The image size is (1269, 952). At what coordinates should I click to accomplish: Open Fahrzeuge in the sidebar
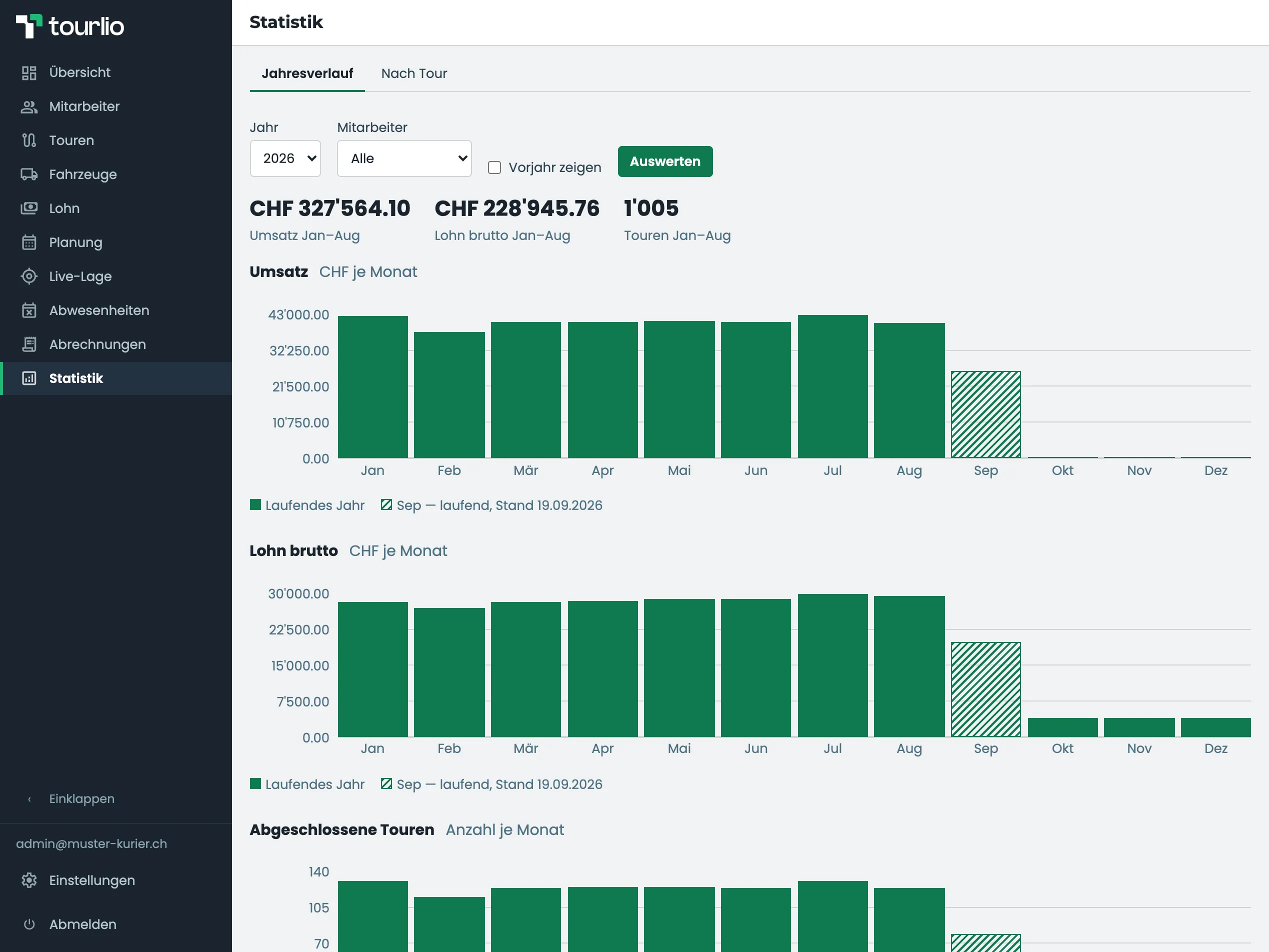click(116, 174)
